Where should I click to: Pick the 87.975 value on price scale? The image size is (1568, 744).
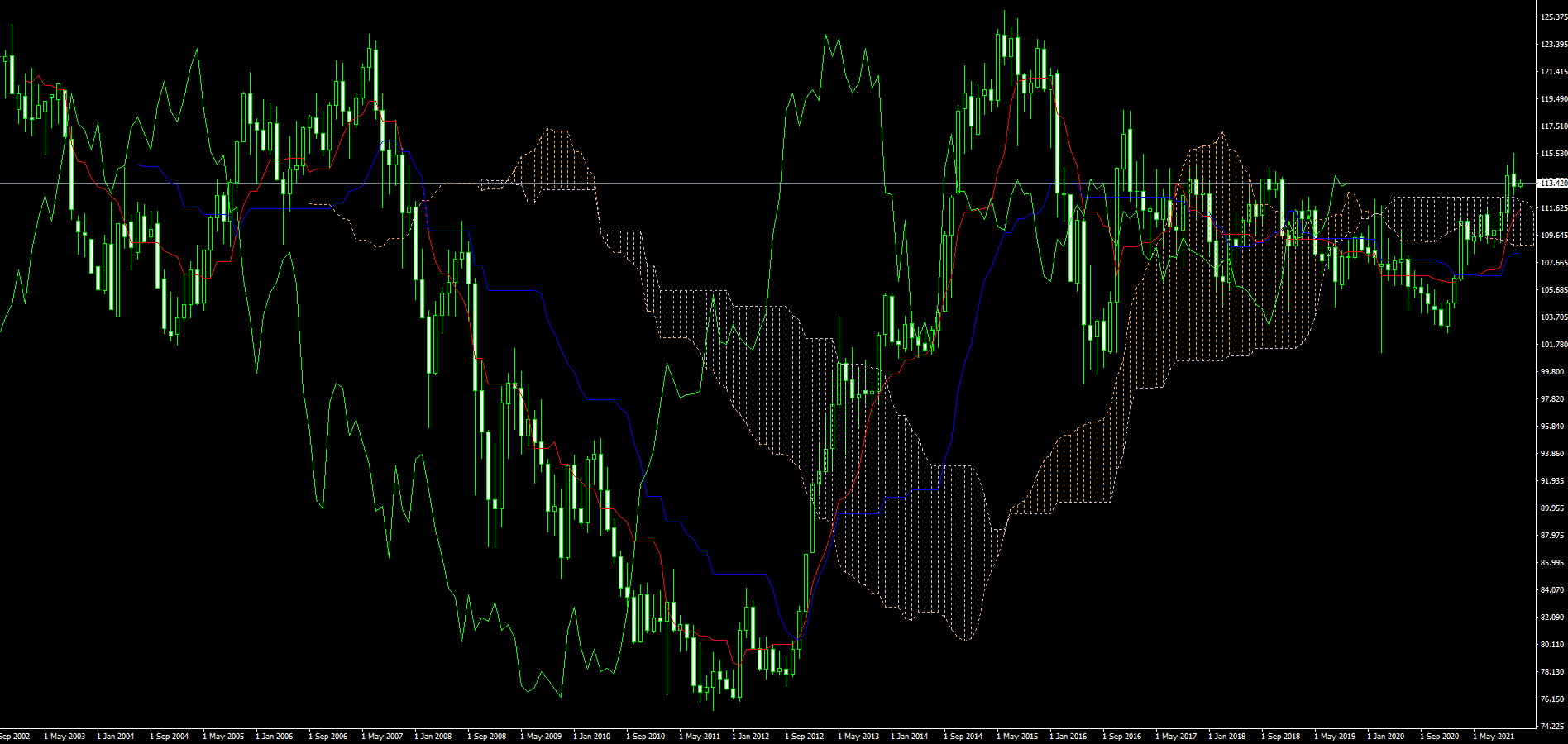tap(1552, 535)
